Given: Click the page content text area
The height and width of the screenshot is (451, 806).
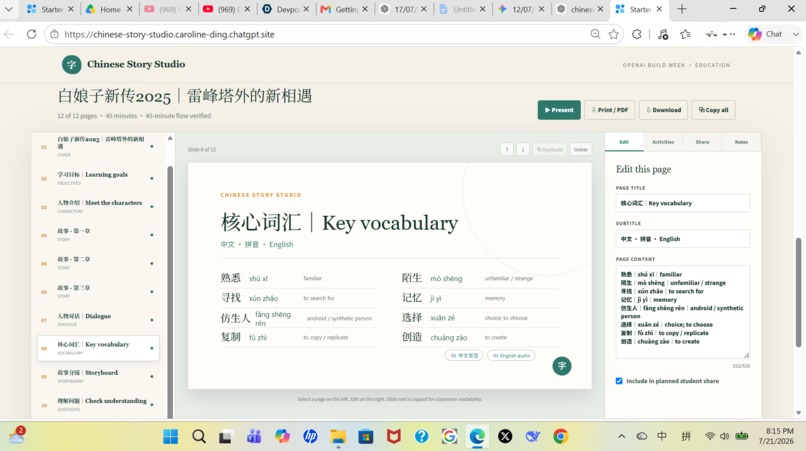Looking at the screenshot, I should (x=683, y=312).
